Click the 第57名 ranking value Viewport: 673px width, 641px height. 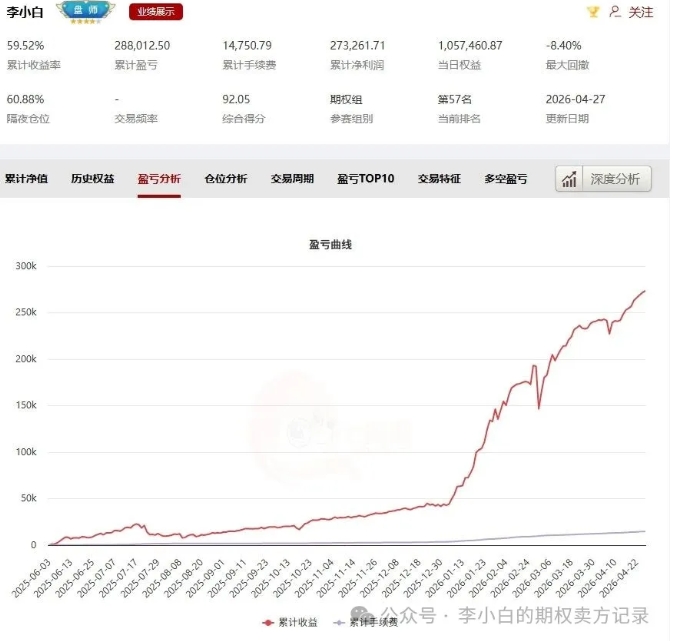tap(455, 100)
